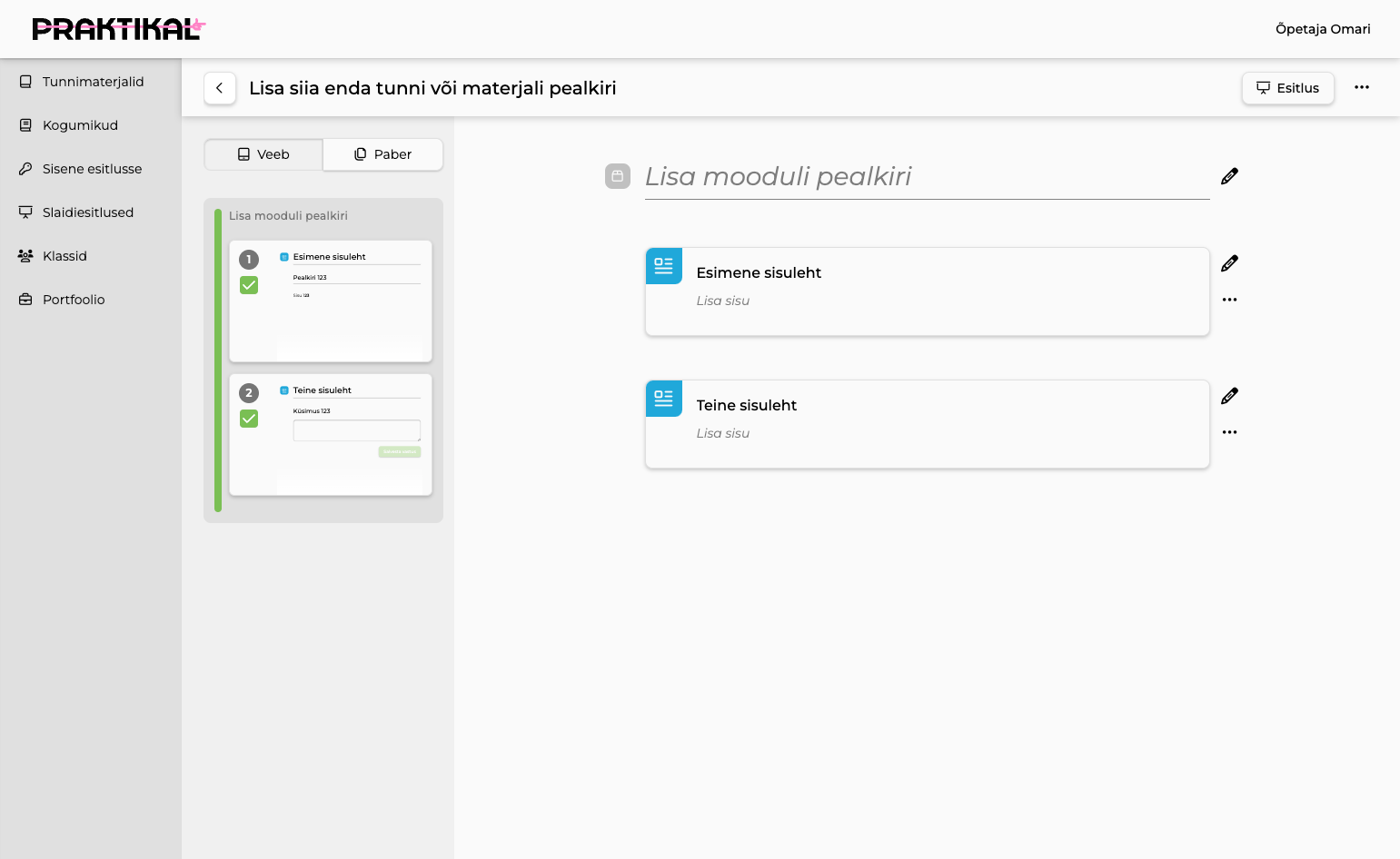
Task: Select the Teine sisuleht page thumbnail
Action: (331, 435)
